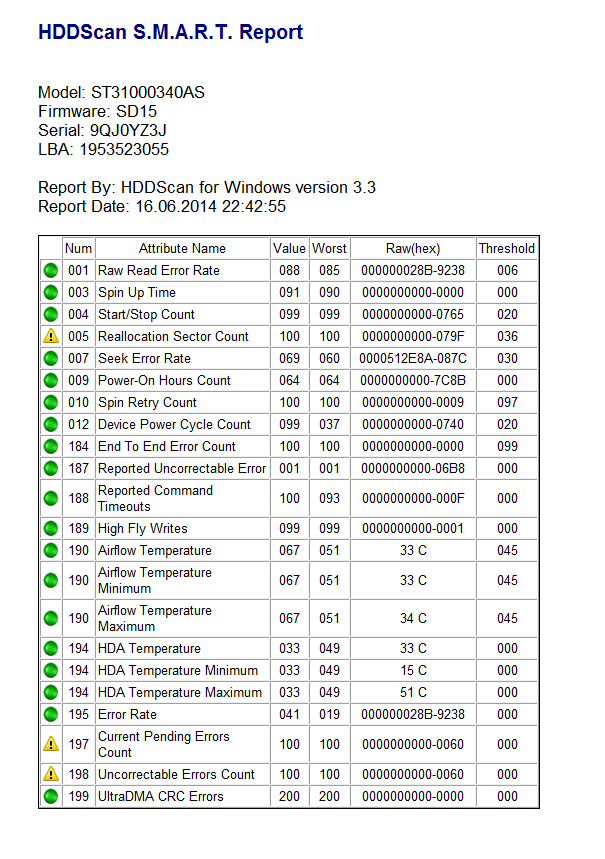Select the green indicator for UltraDMA CRC Errors
Viewport: 605px width, 859px height.
tap(50, 797)
